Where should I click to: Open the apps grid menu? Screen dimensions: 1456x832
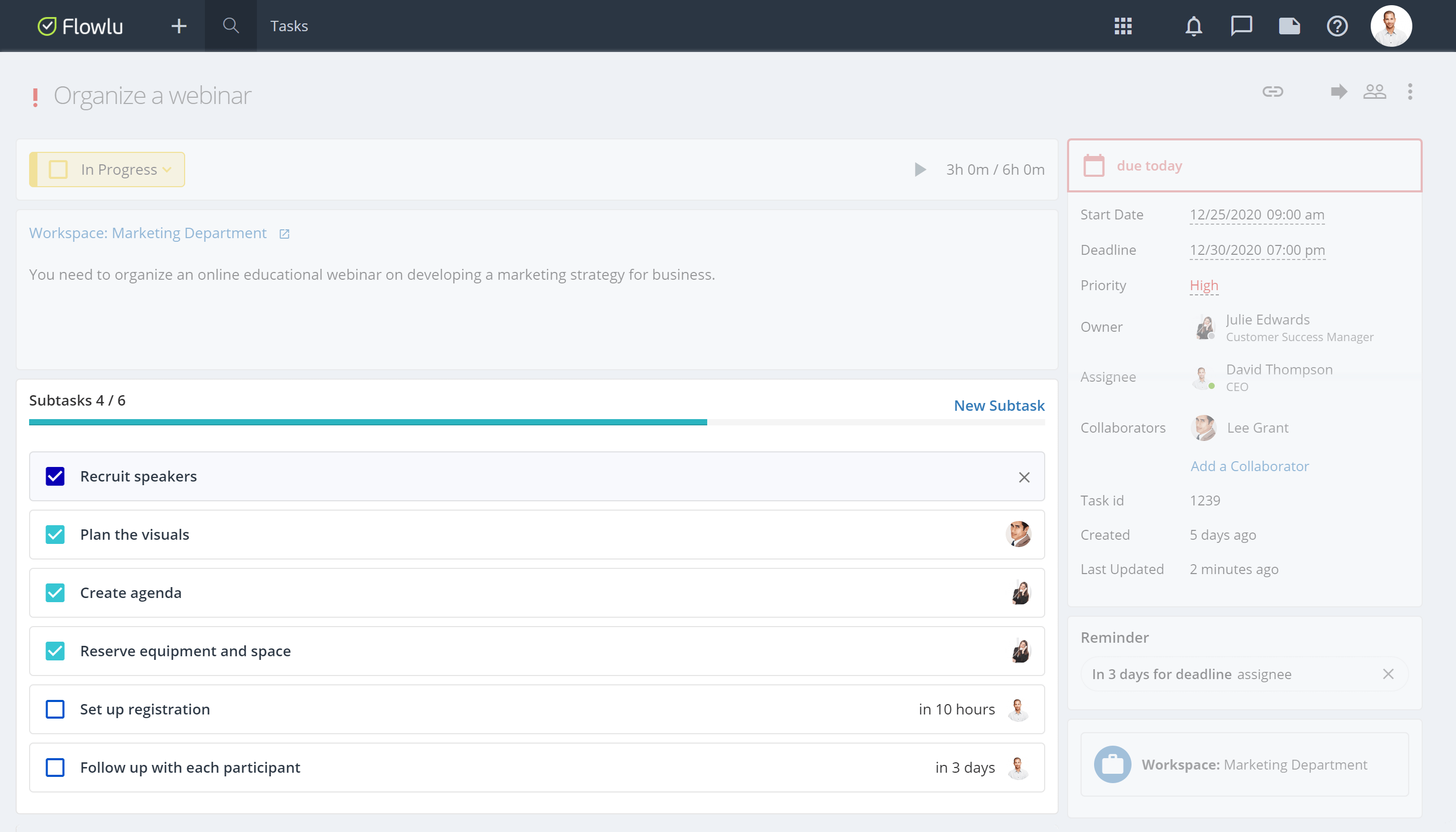pyautogui.click(x=1123, y=25)
